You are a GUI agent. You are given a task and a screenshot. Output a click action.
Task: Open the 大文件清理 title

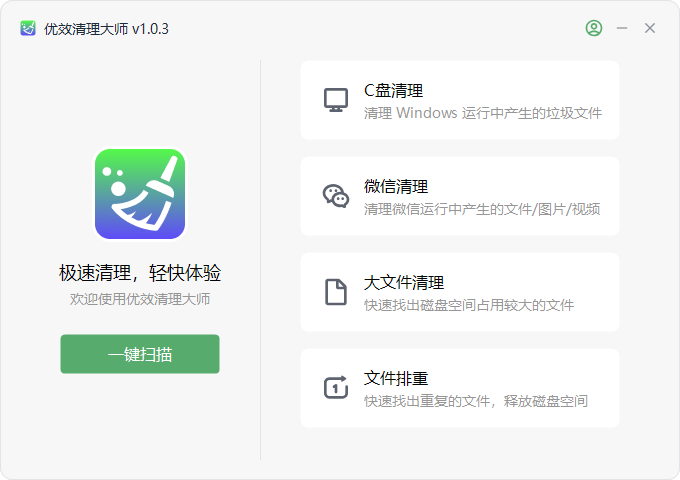click(404, 283)
